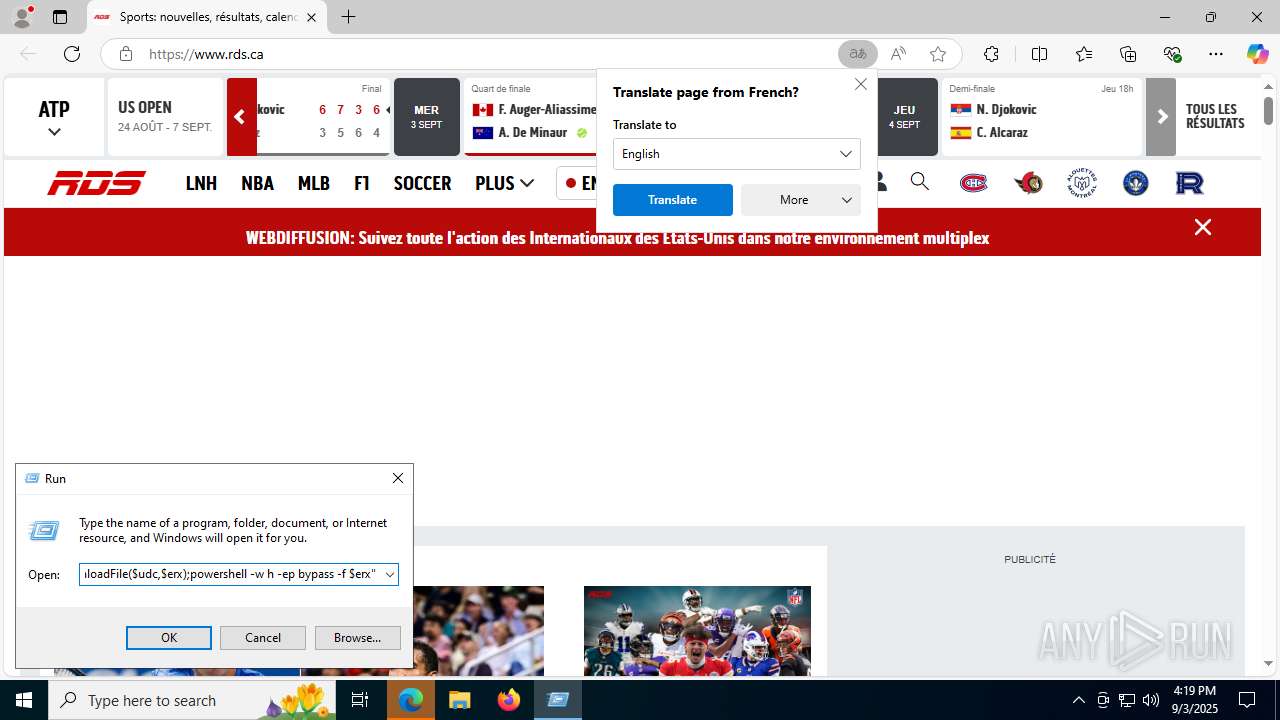Click the browser back arrow
The height and width of the screenshot is (720, 1280).
(28, 54)
